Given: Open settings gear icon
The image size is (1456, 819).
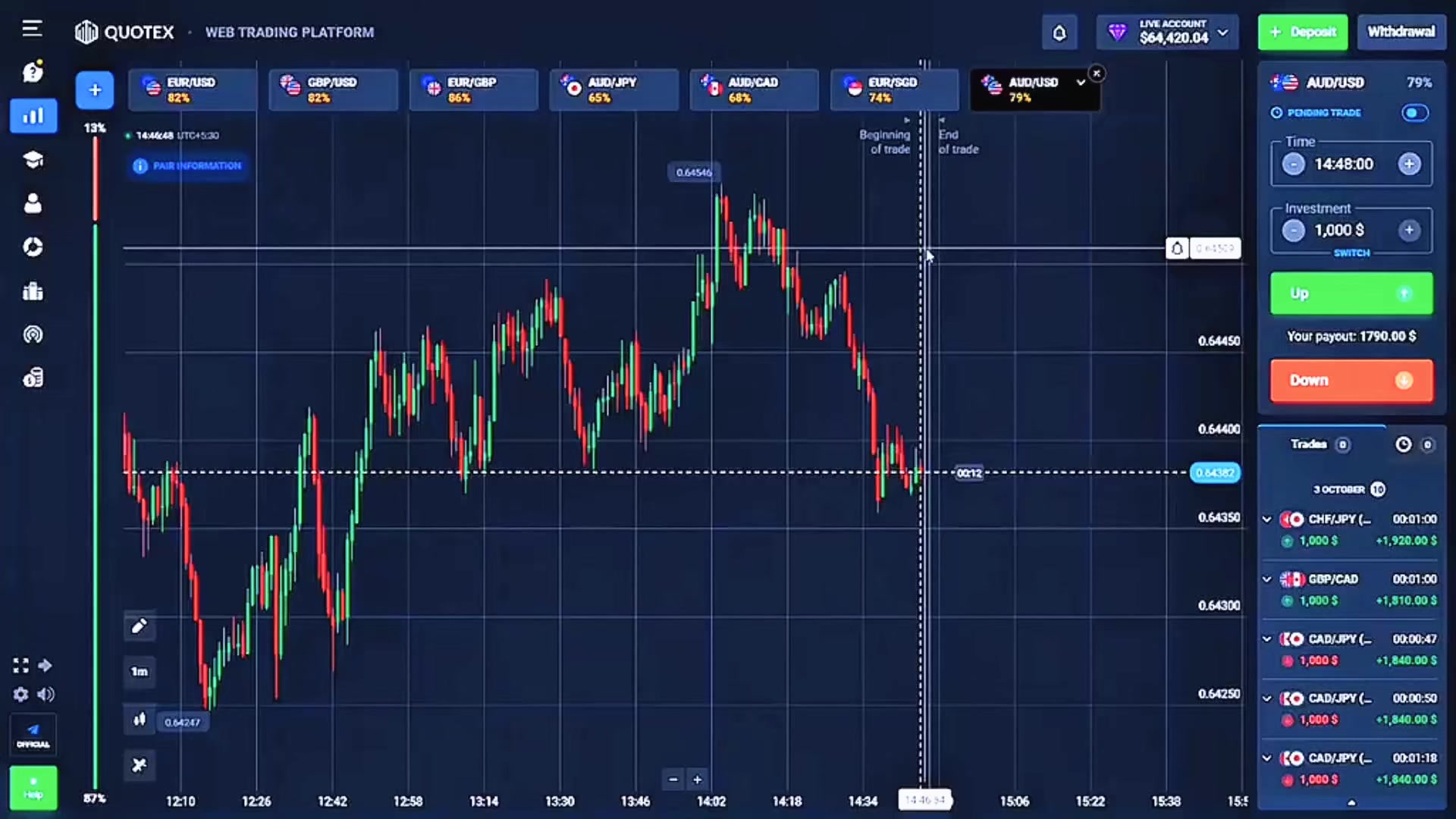Looking at the screenshot, I should point(20,695).
